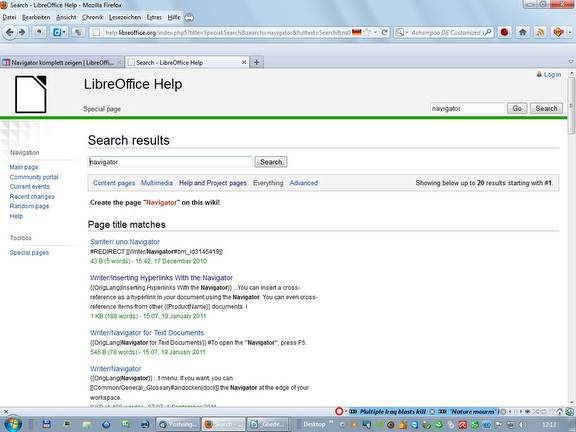Click the header search field containing navigator

click(x=467, y=108)
